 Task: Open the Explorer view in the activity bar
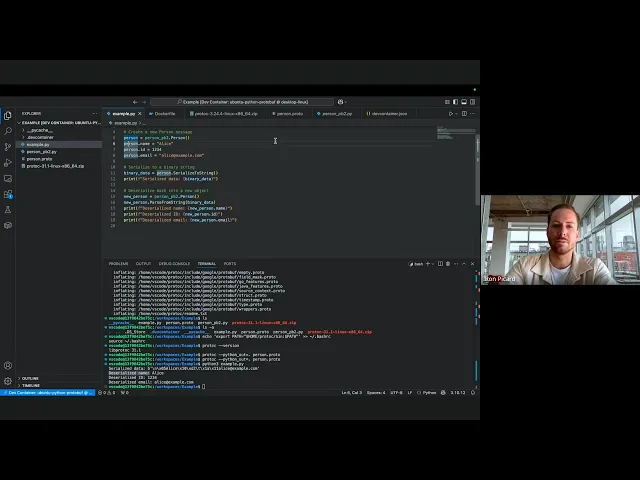(x=8, y=116)
